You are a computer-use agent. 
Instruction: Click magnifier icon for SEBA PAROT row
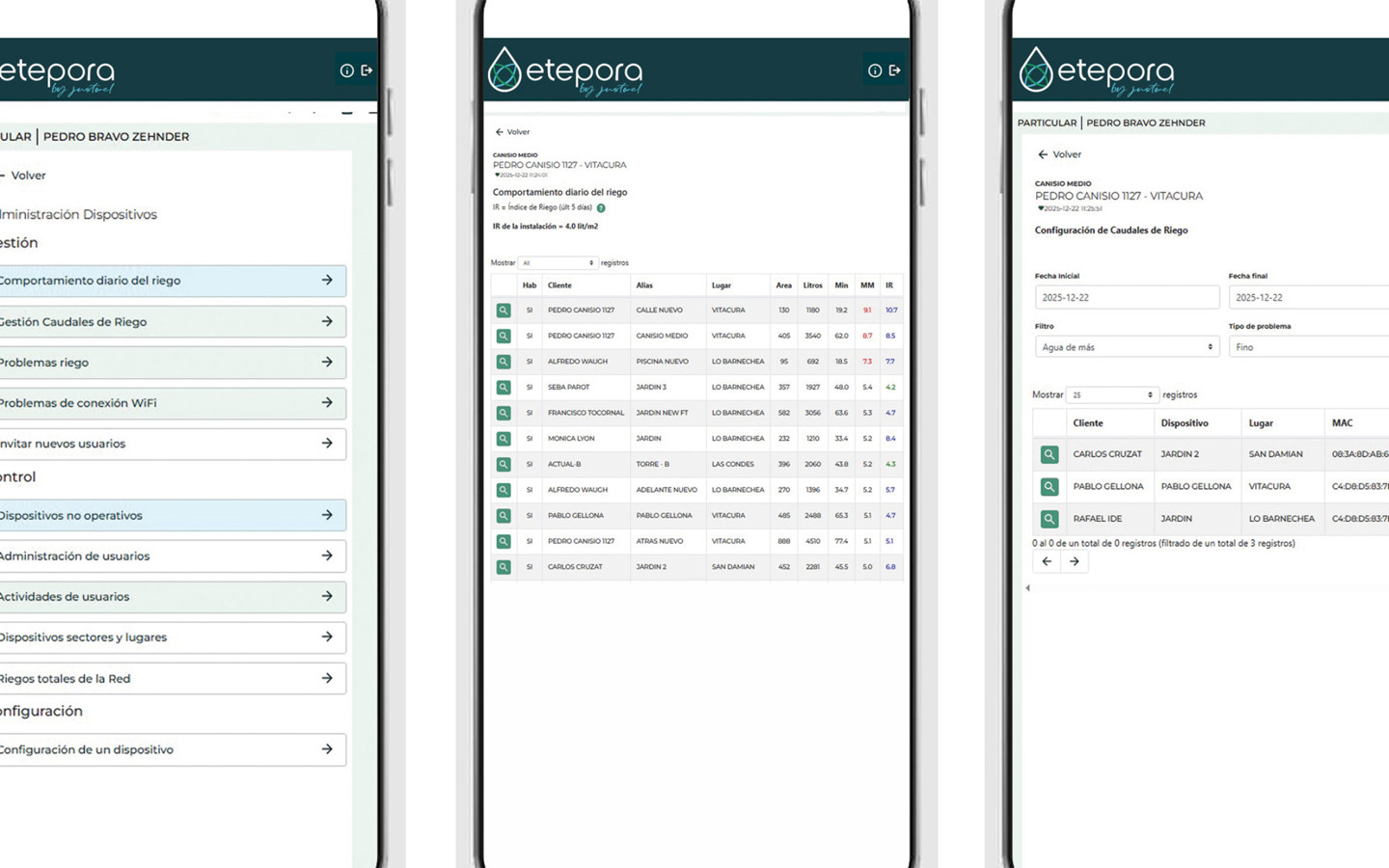(504, 388)
